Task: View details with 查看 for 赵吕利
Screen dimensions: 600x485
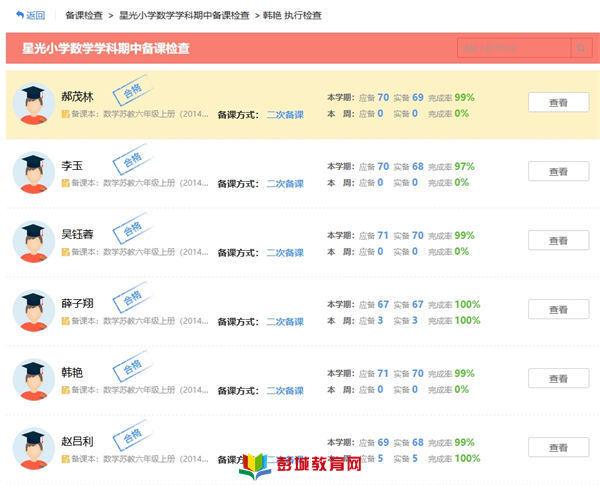Action: pyautogui.click(x=558, y=447)
